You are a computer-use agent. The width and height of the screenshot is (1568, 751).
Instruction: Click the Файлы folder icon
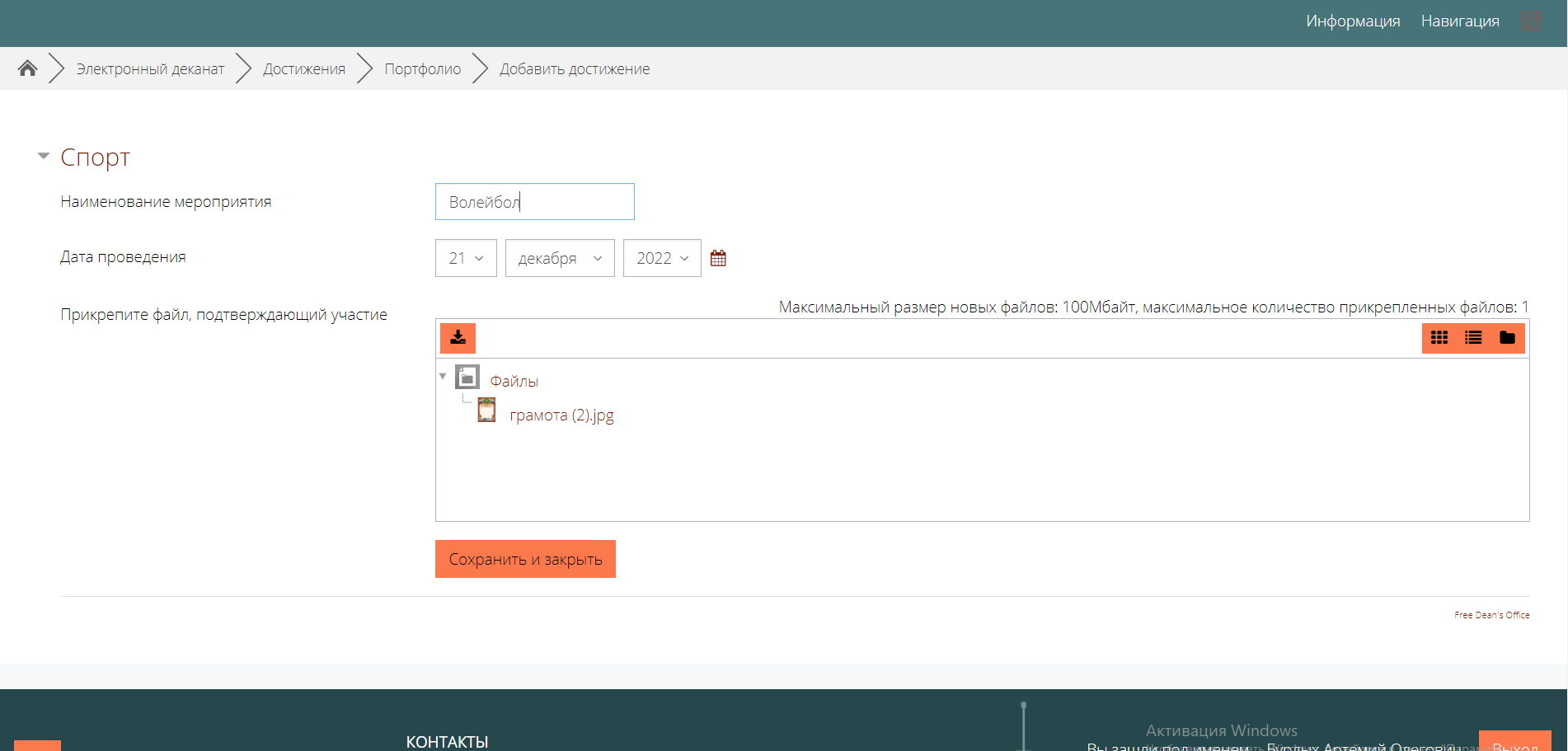pos(467,378)
